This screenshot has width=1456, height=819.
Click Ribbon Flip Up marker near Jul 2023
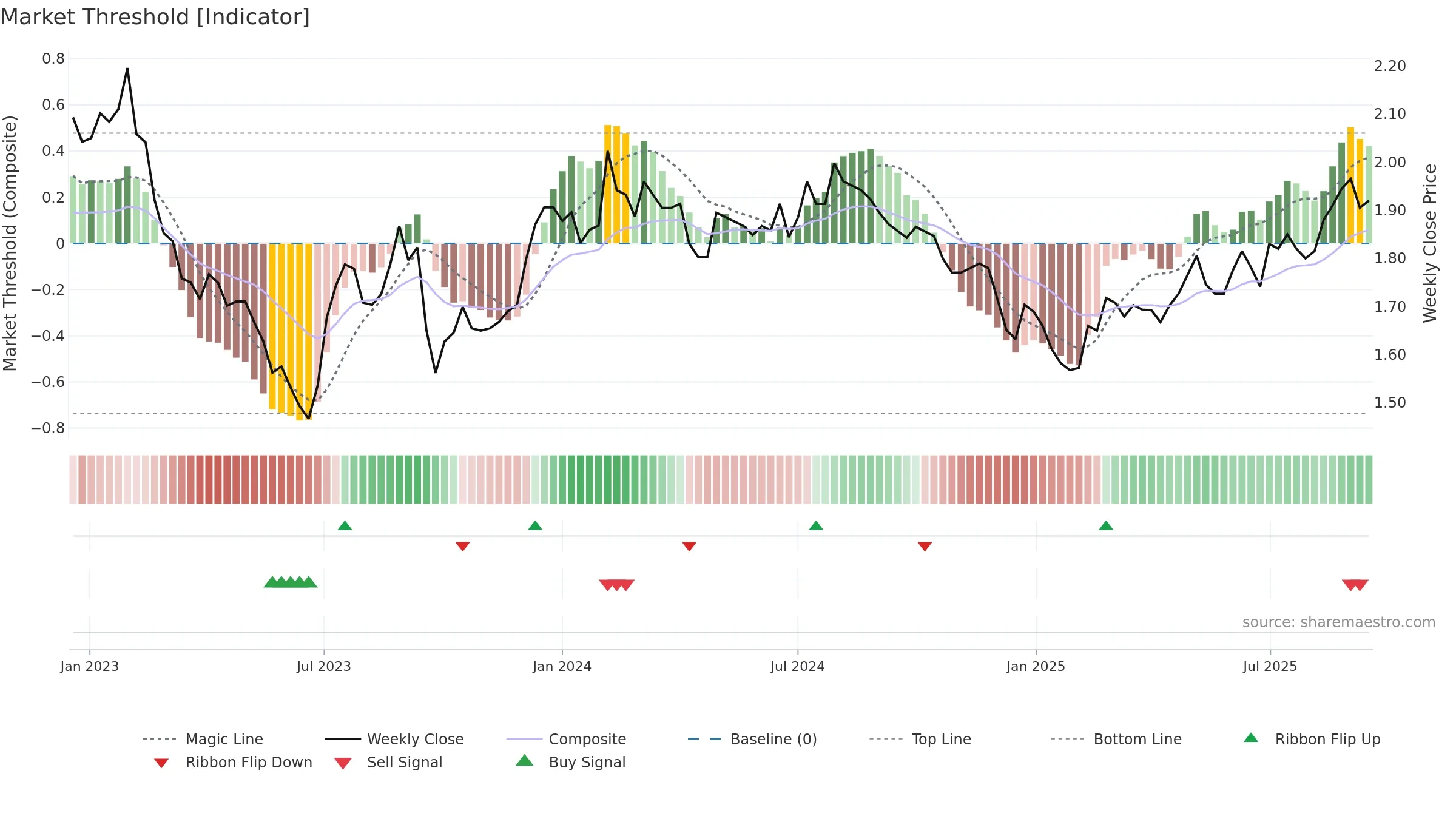(345, 525)
